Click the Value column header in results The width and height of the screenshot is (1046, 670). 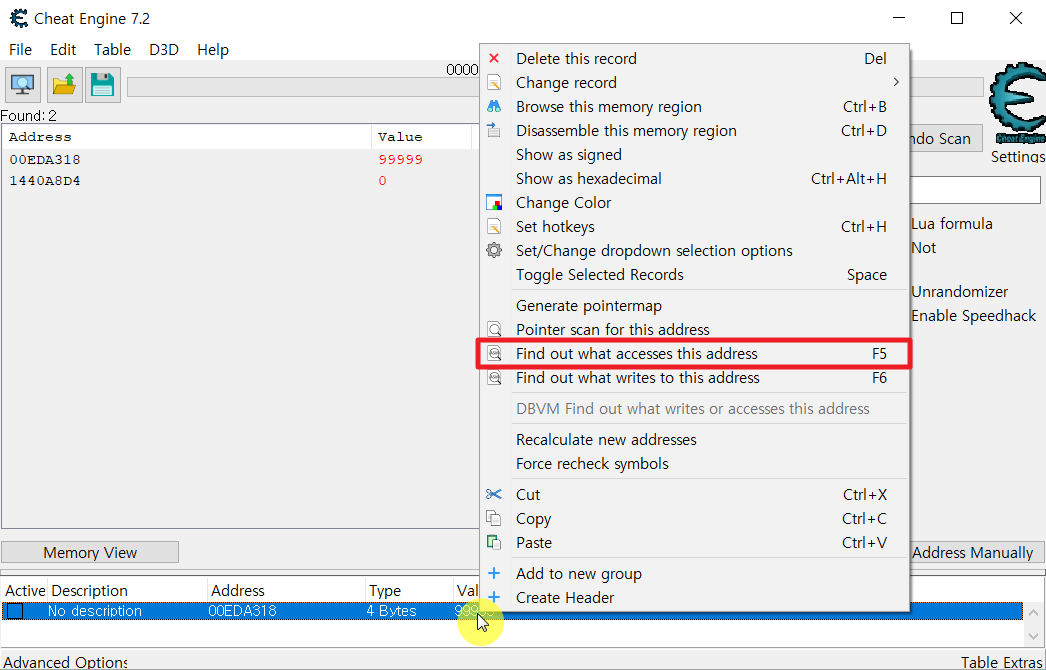point(422,137)
